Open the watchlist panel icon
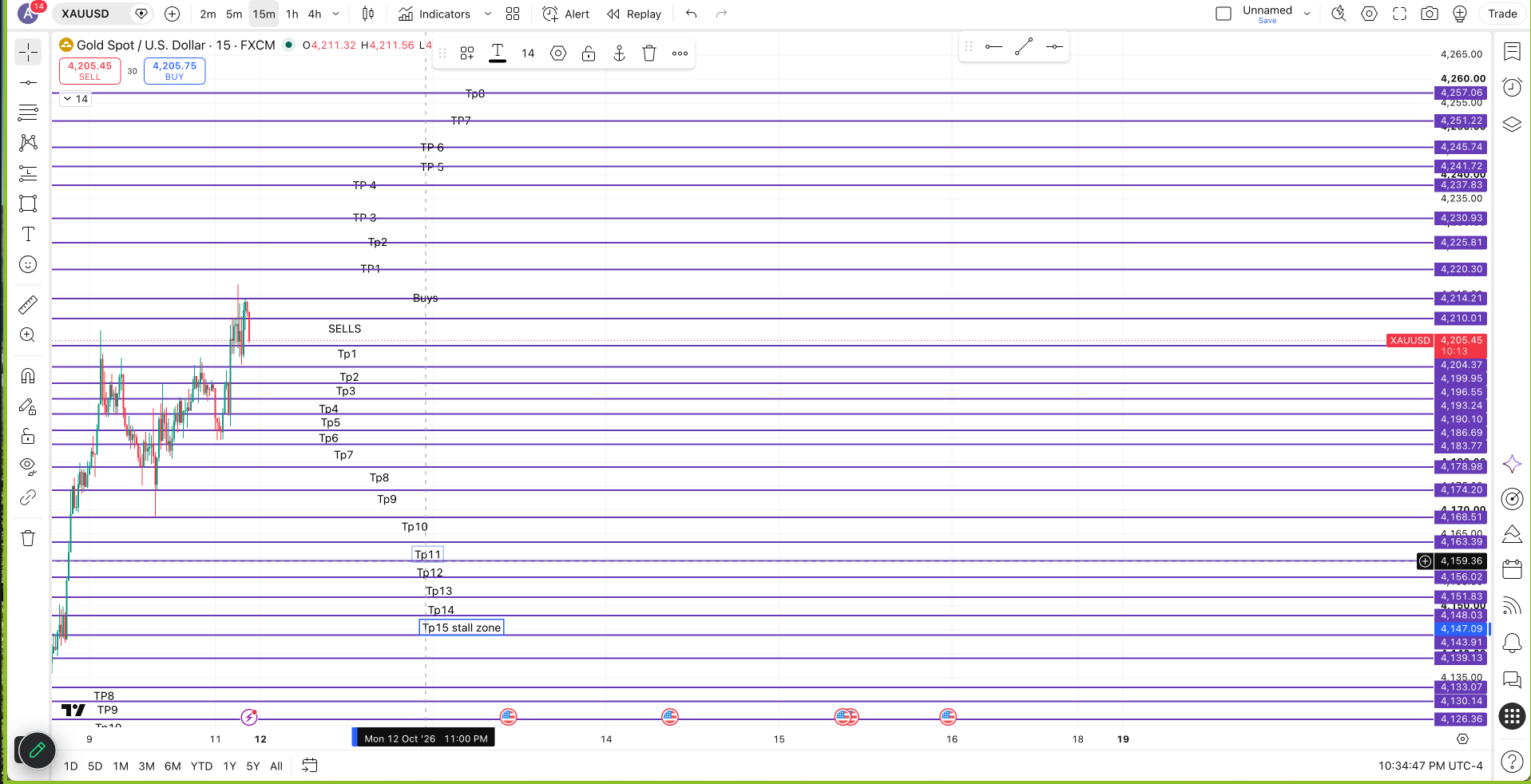This screenshot has height=784, width=1531. (1512, 52)
